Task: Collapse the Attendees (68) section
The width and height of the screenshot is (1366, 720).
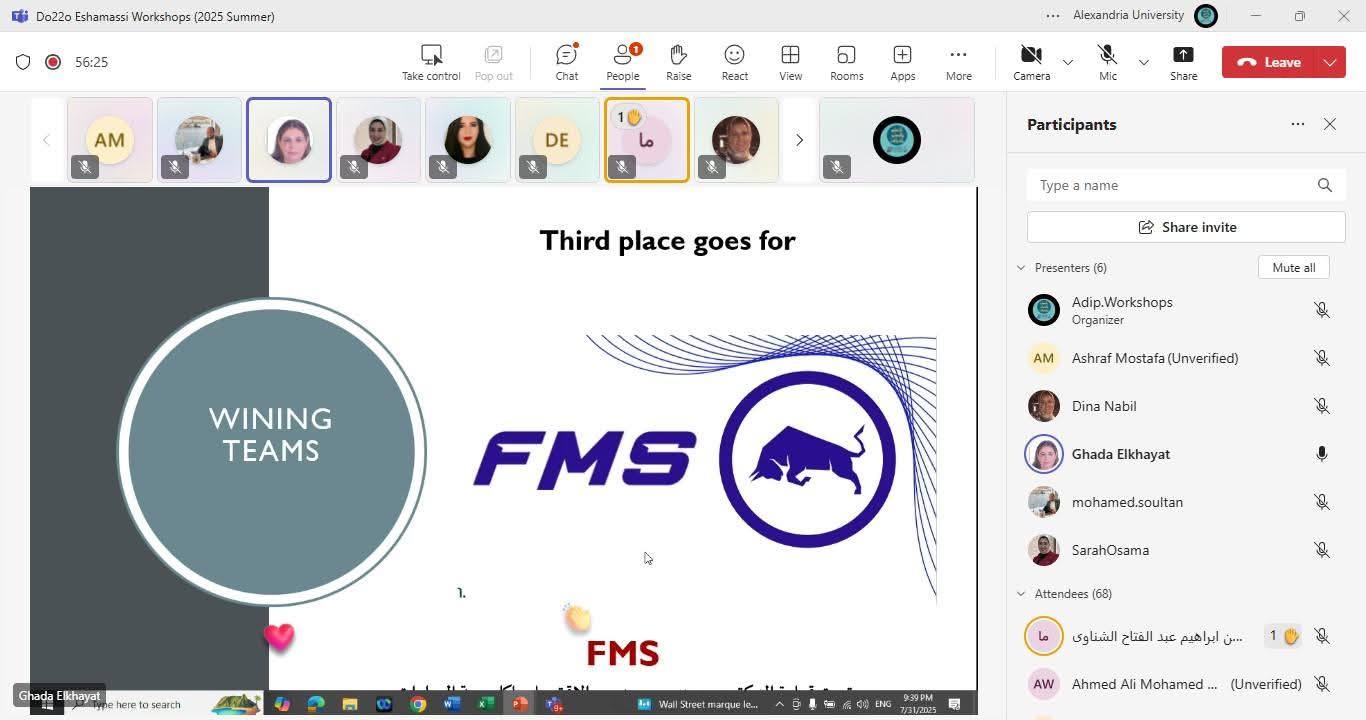Action: tap(1021, 594)
